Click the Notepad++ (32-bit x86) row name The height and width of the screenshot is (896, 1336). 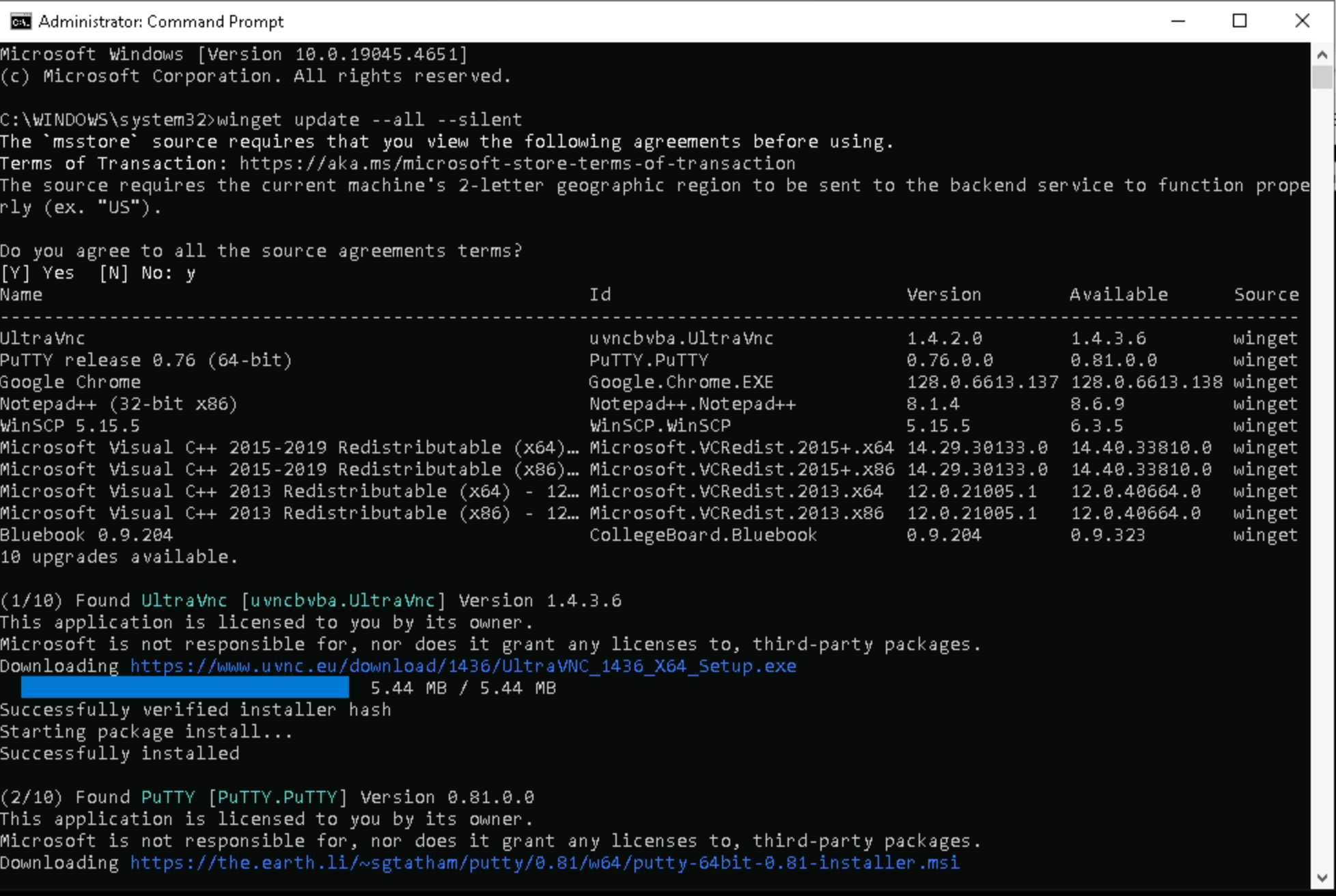118,404
